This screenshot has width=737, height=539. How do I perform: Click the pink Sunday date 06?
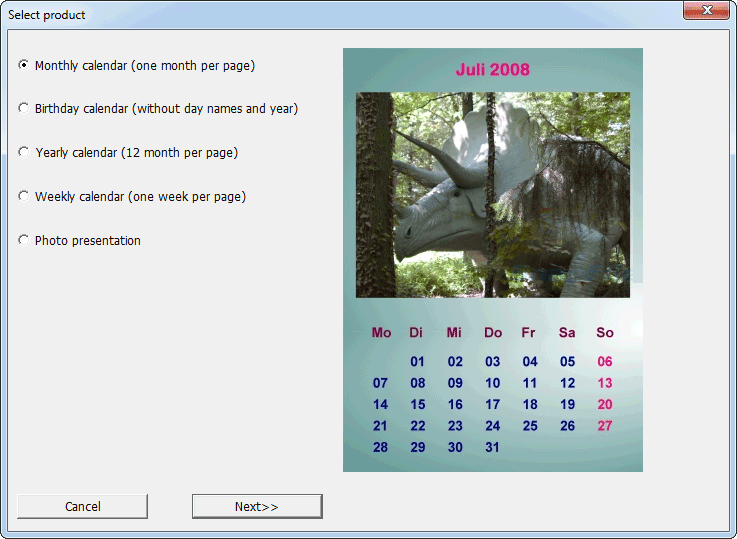pyautogui.click(x=605, y=362)
